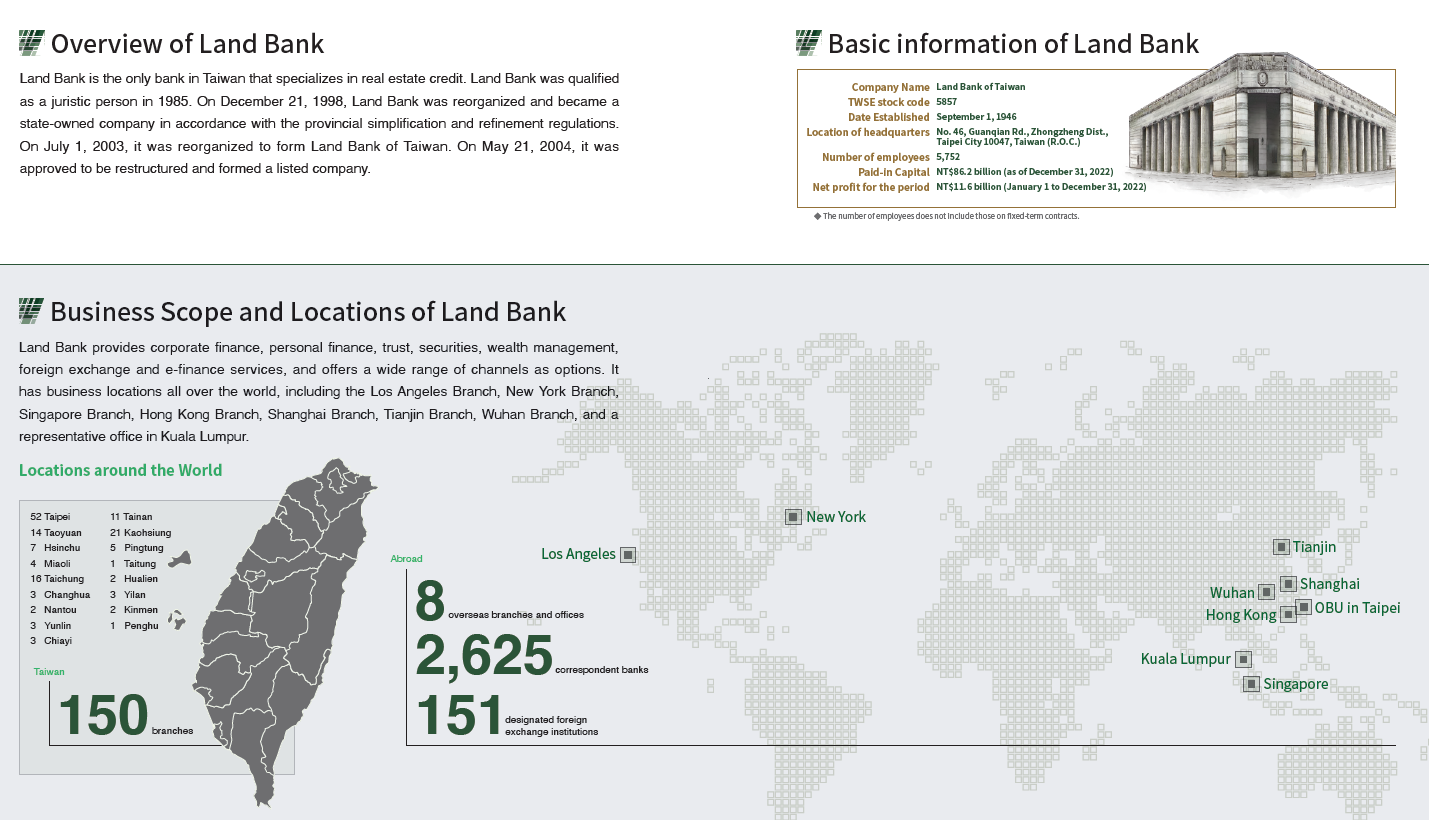Click the logo beside Basic information heading

tap(808, 43)
